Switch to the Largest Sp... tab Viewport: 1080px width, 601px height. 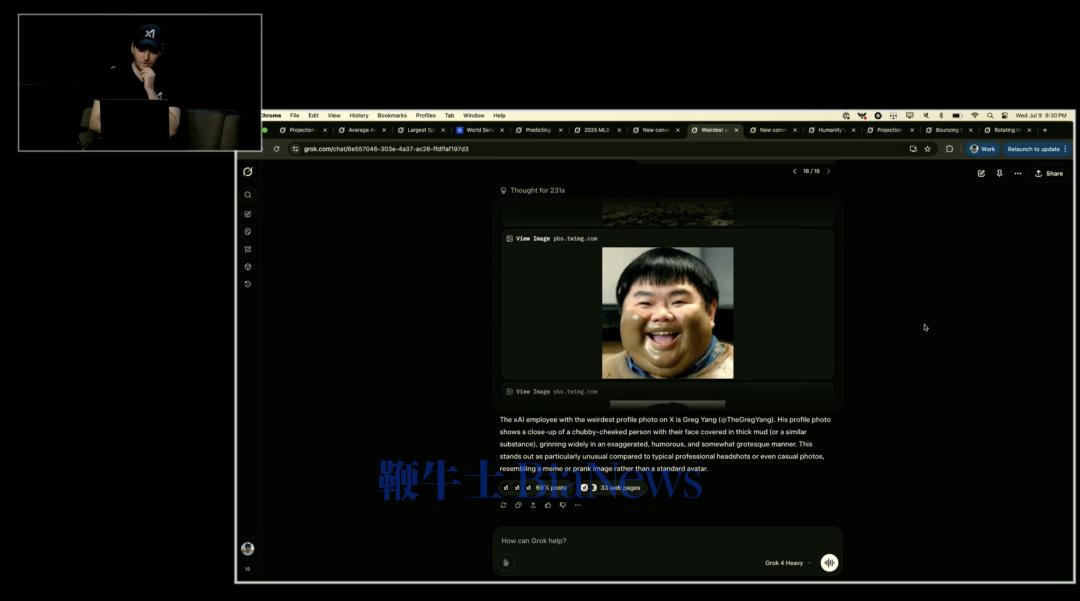tap(421, 130)
